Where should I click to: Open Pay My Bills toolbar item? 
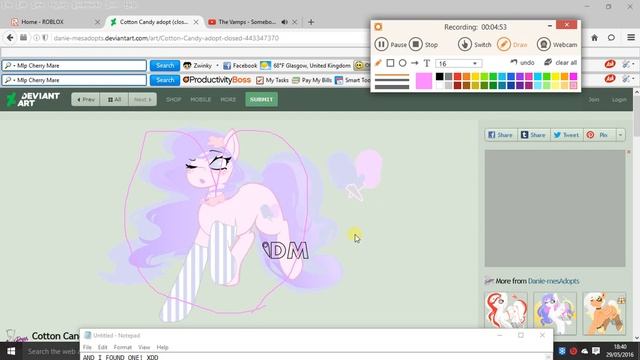point(312,80)
